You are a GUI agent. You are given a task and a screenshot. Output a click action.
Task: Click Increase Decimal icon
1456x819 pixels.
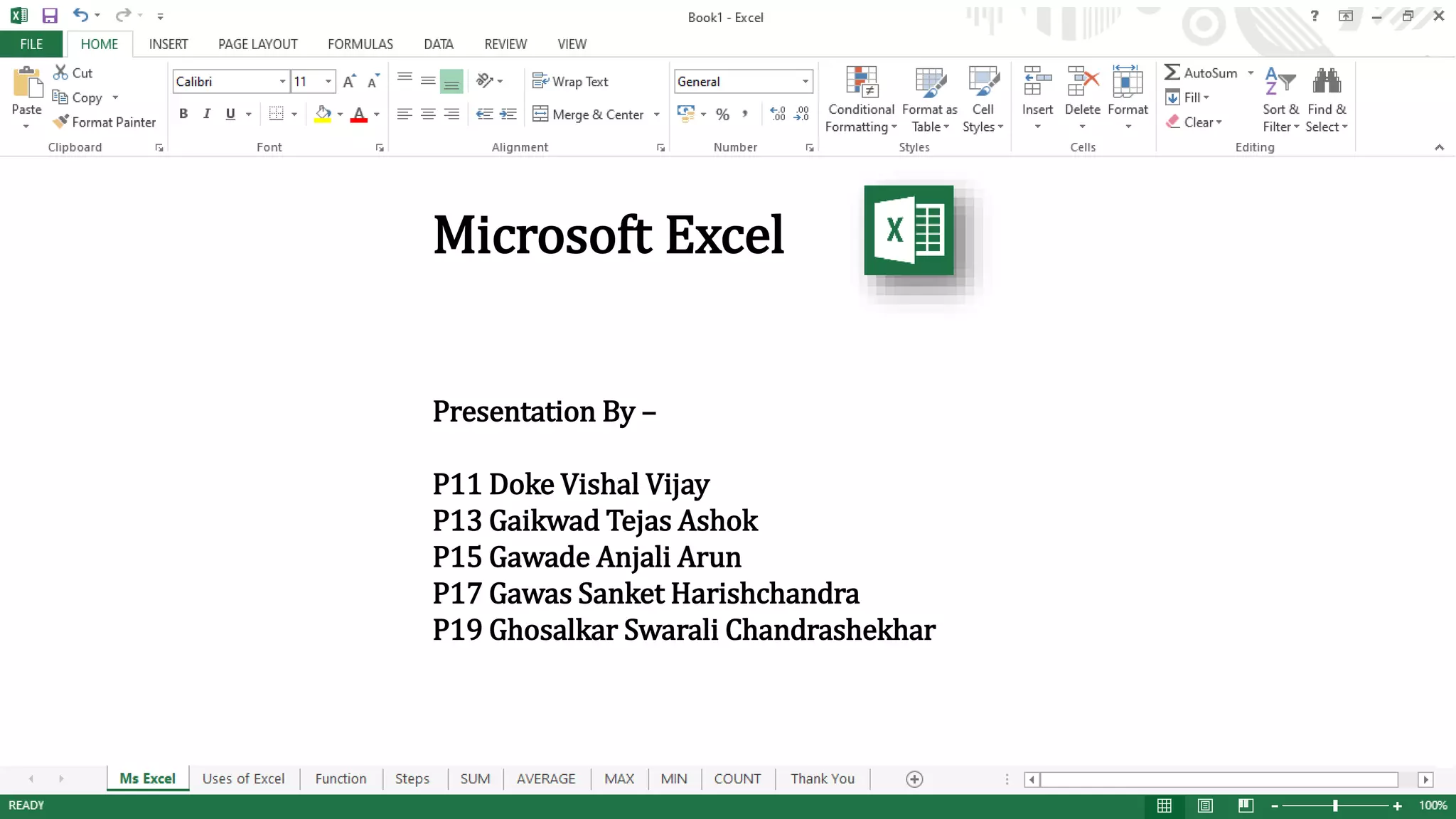point(778,114)
